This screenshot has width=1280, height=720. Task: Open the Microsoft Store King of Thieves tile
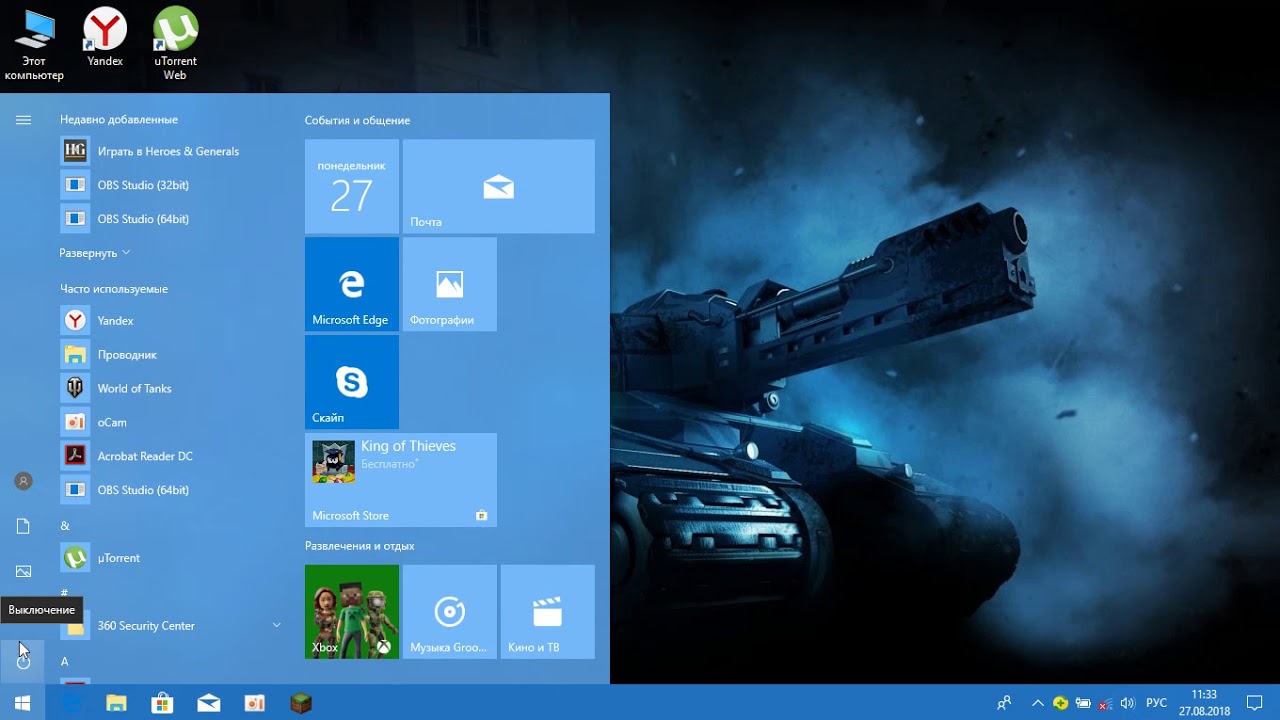401,480
